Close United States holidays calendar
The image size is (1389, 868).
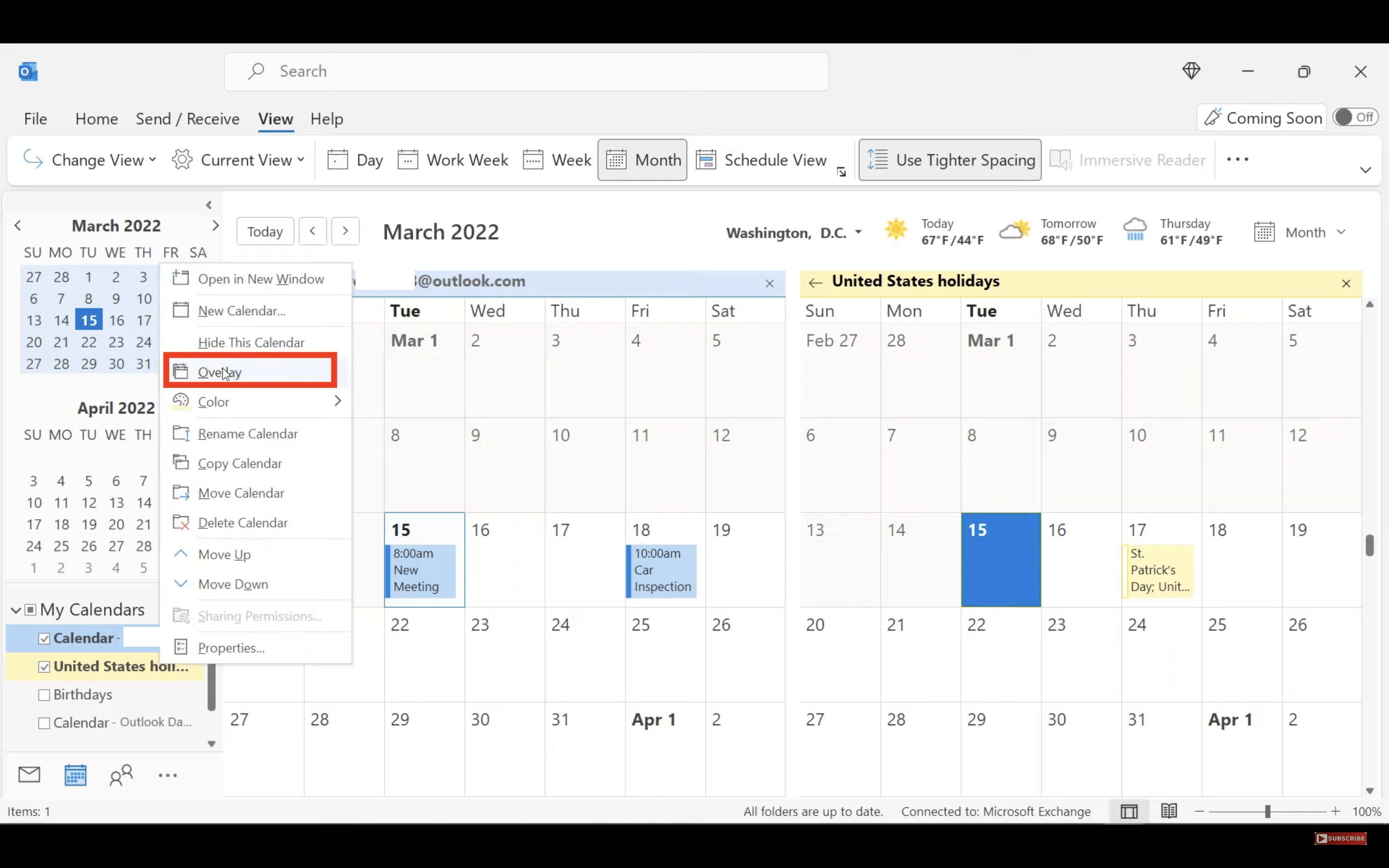point(1346,284)
